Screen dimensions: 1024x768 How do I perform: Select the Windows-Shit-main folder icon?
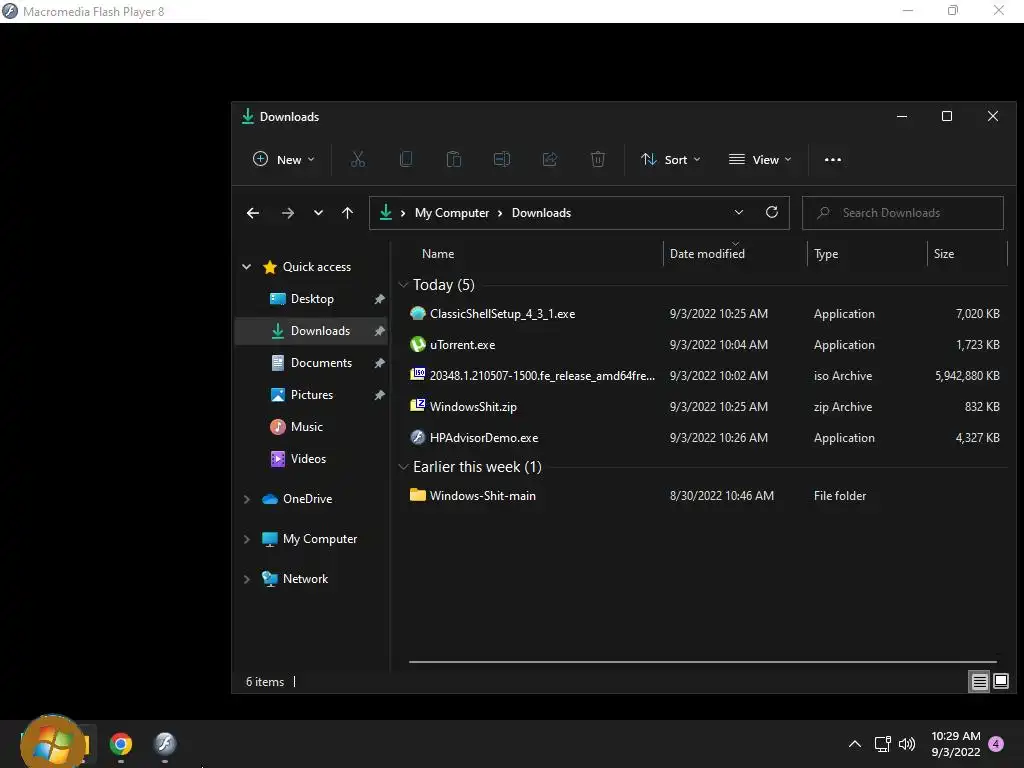(x=418, y=495)
